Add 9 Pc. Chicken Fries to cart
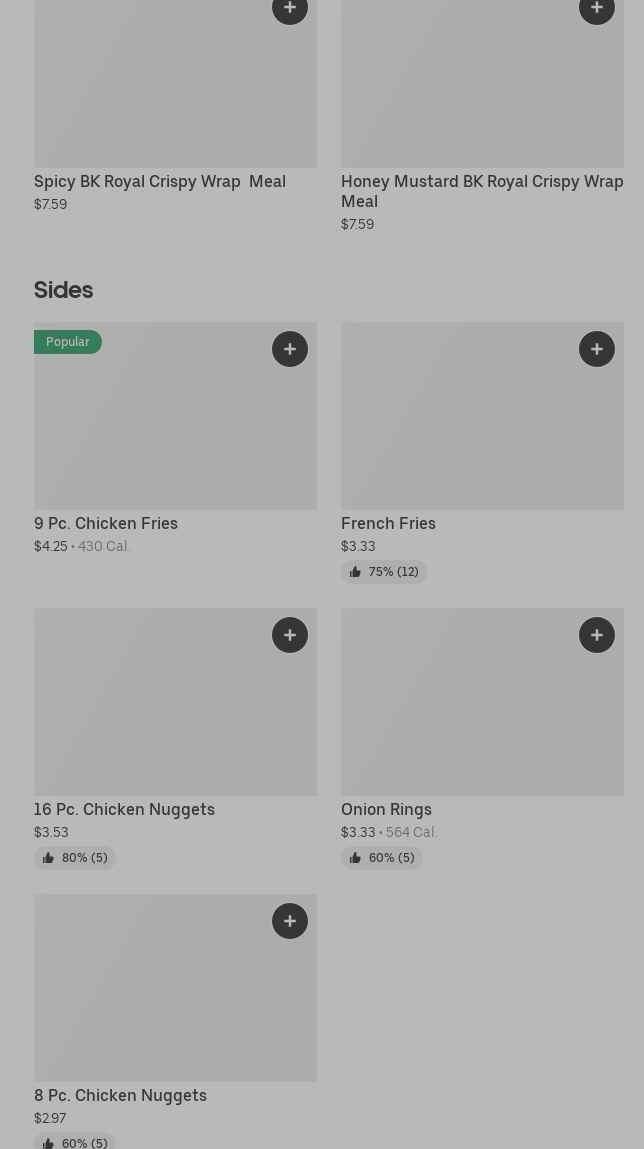Viewport: 644px width, 1149px height. (x=290, y=349)
